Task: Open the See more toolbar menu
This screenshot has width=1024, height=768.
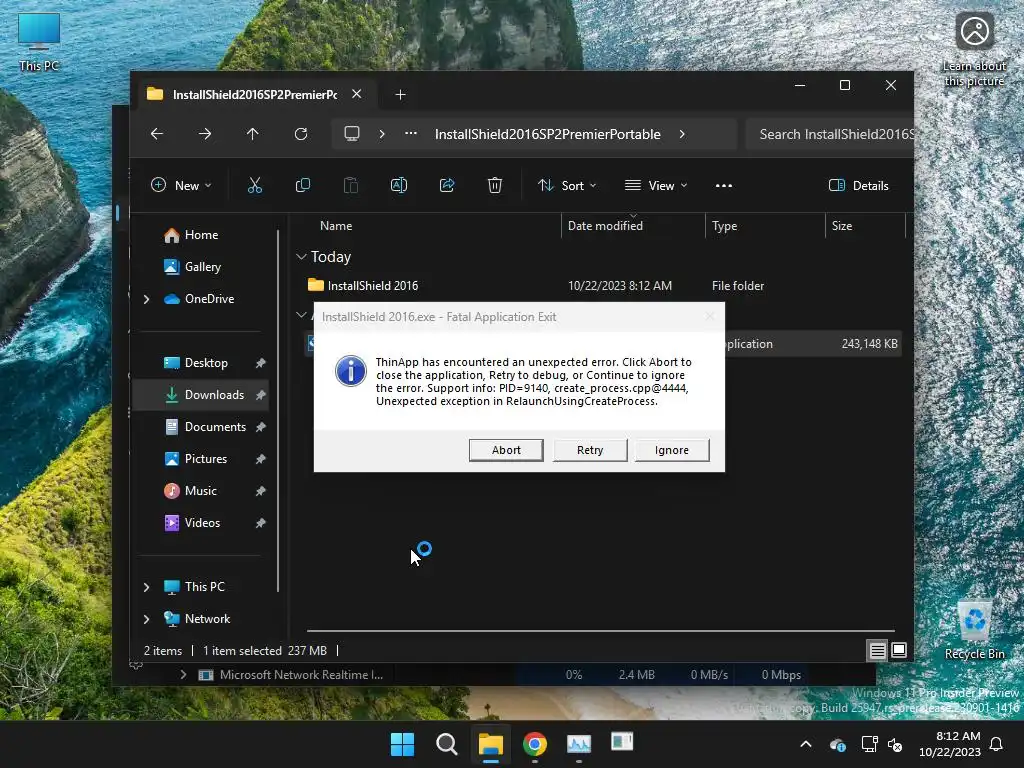Action: [724, 185]
